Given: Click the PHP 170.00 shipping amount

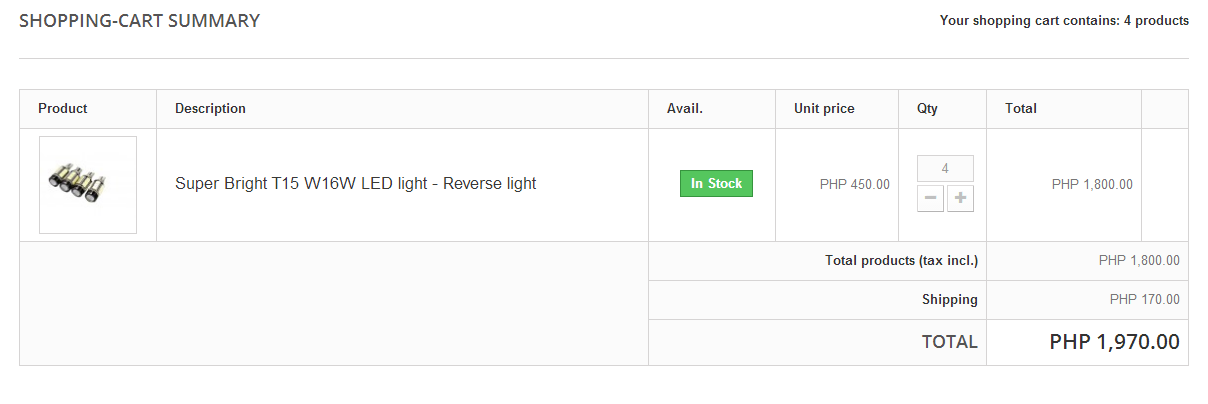Looking at the screenshot, I should point(1144,300).
